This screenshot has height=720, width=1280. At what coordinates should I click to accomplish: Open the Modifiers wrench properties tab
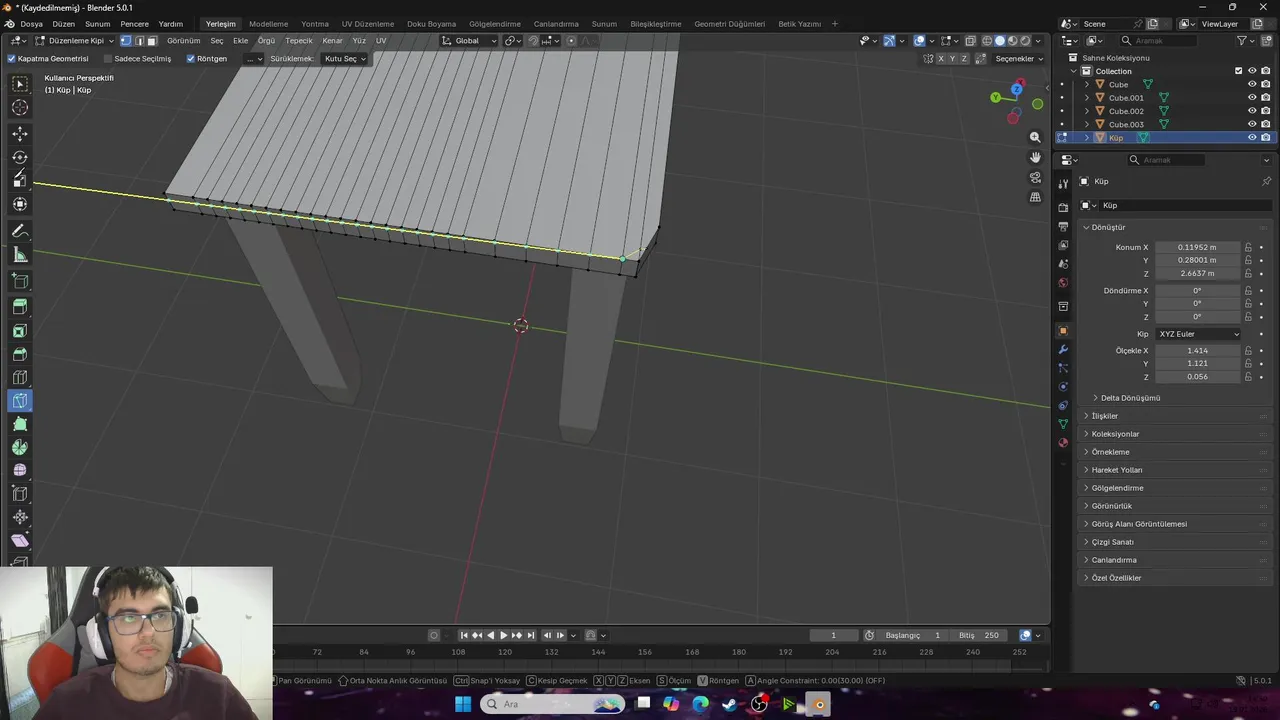(x=1063, y=350)
